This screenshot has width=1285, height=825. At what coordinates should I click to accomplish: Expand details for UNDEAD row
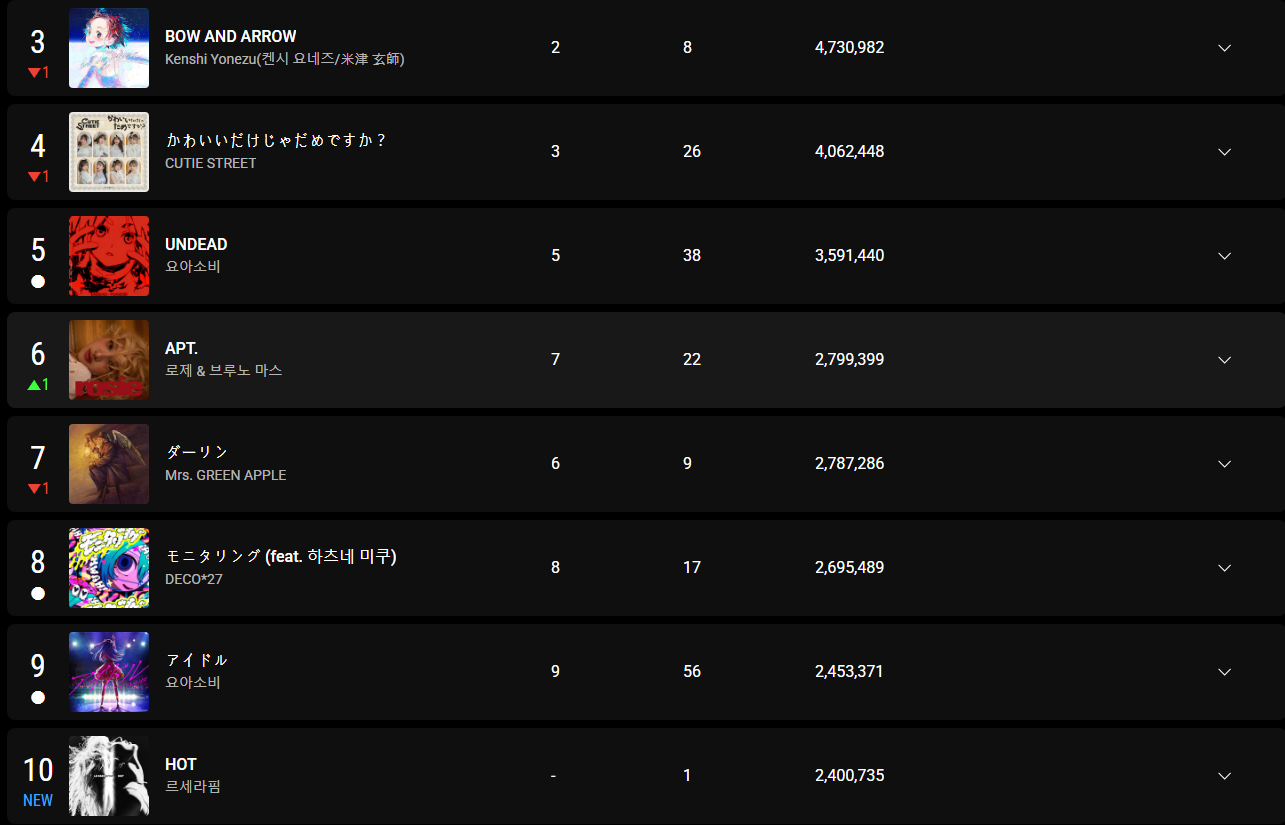(x=1224, y=256)
